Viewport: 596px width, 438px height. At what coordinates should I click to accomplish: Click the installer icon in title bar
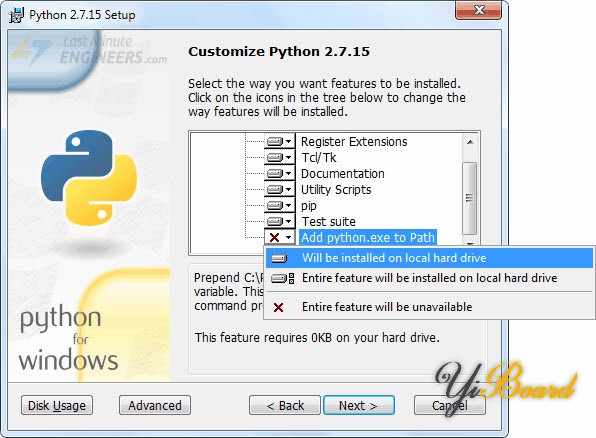pos(16,15)
